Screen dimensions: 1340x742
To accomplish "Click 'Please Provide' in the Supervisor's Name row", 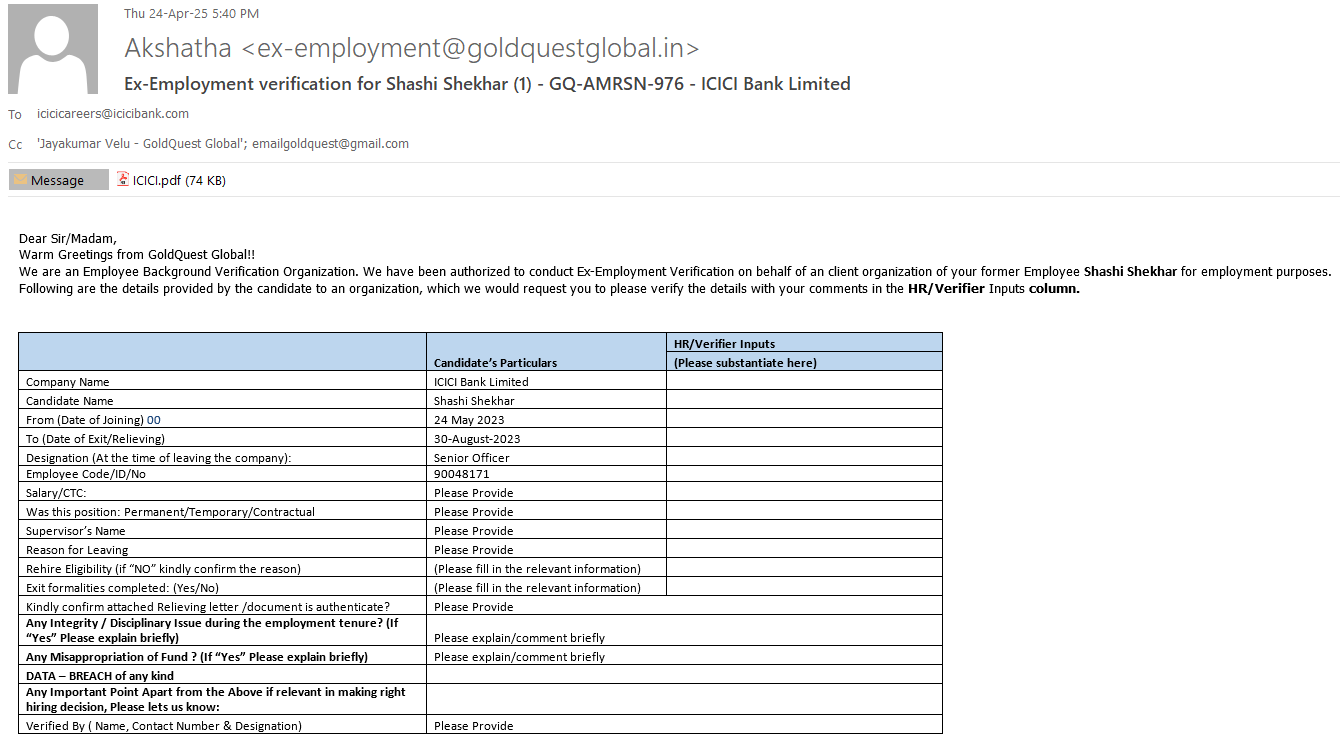I will pos(474,531).
